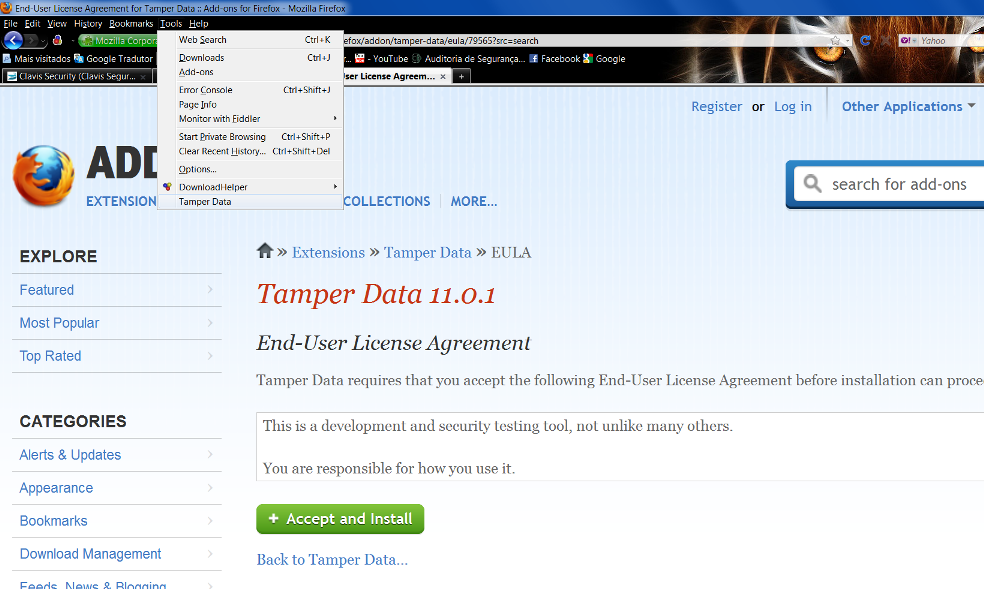Open Error Console from the Tools menu
This screenshot has width=984, height=589.
tap(250, 90)
